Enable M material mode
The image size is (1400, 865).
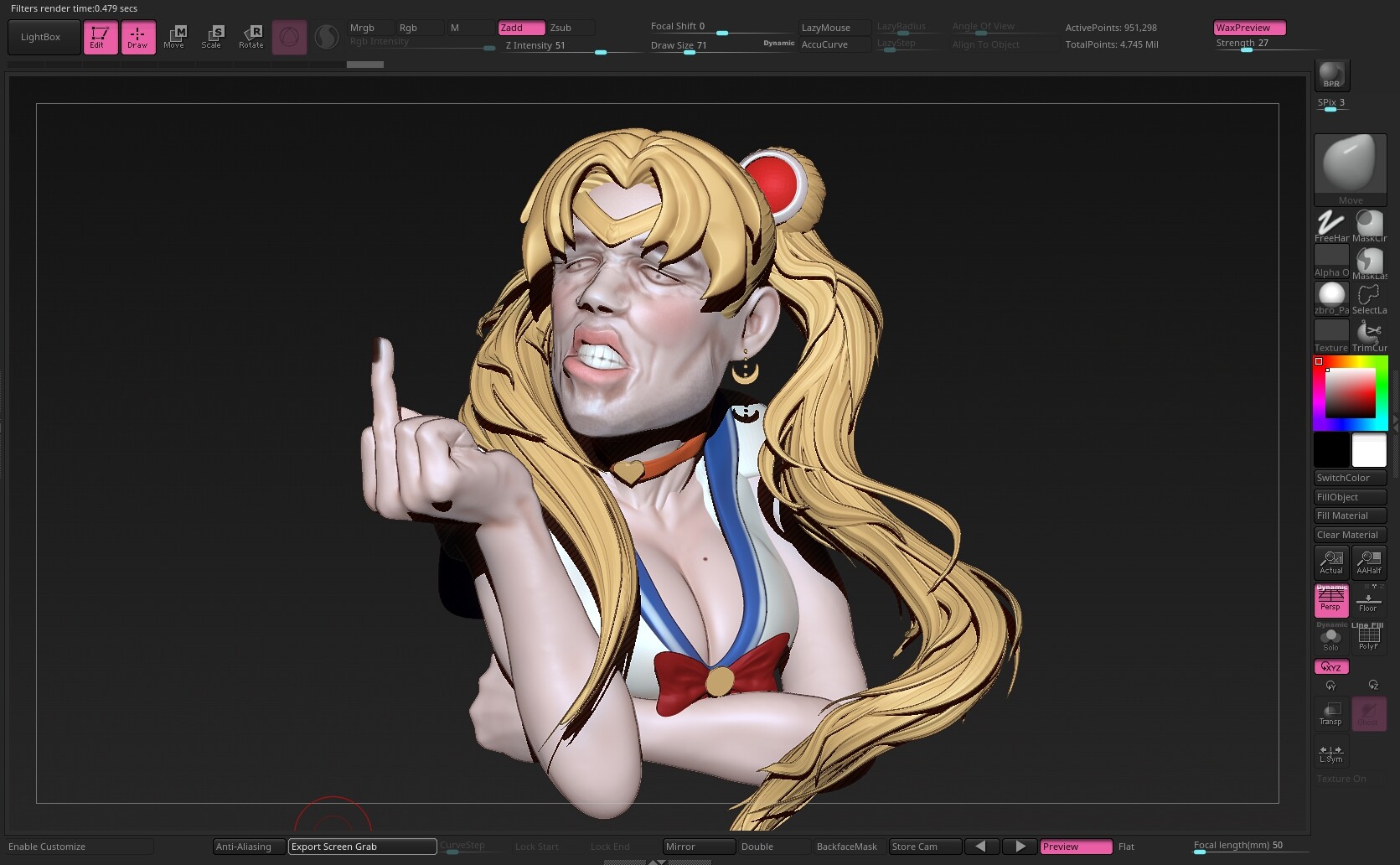[471, 28]
